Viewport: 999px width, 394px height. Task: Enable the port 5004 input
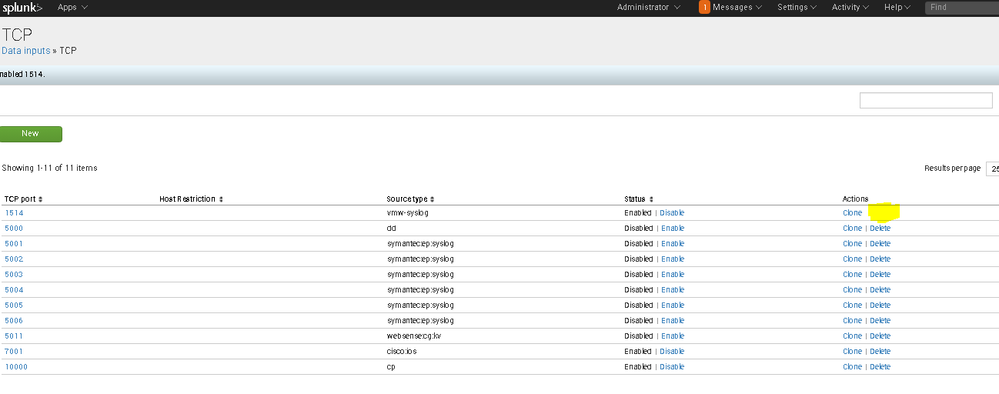[x=673, y=289]
